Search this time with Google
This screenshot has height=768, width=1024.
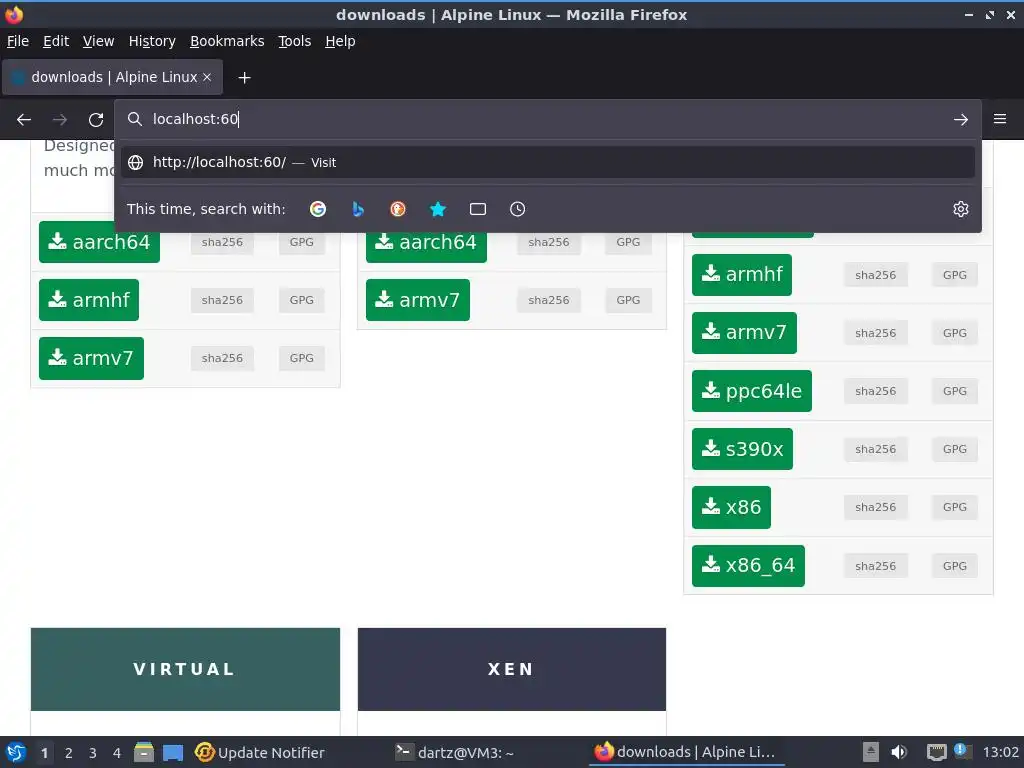[318, 209]
